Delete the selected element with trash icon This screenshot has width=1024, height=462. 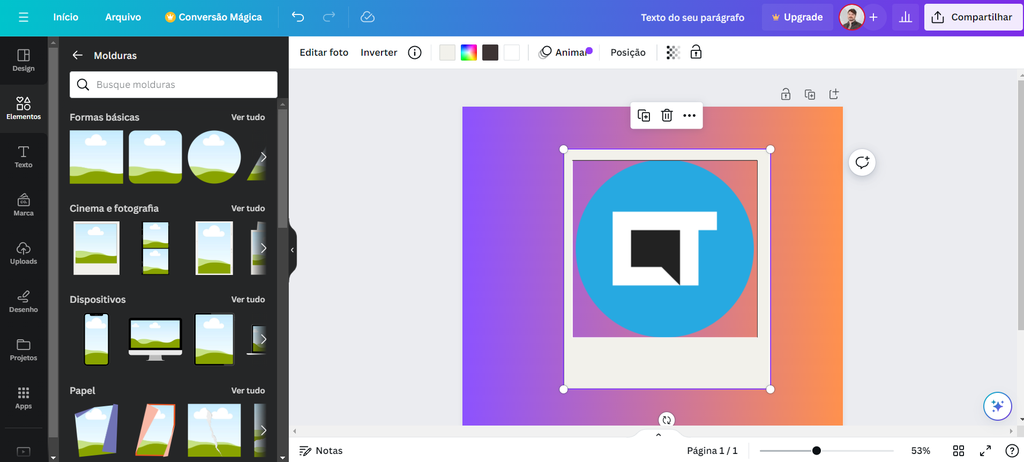[x=667, y=116]
